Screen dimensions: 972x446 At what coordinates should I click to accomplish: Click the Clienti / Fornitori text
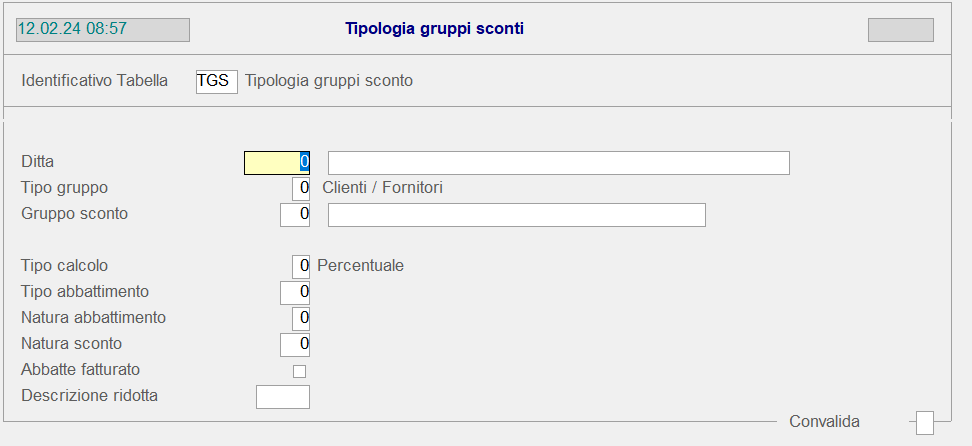click(x=383, y=188)
